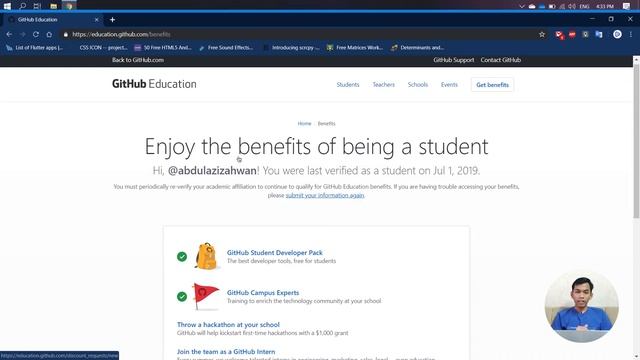Open network status tray icon
This screenshot has width=640, height=360.
pos(562,6)
